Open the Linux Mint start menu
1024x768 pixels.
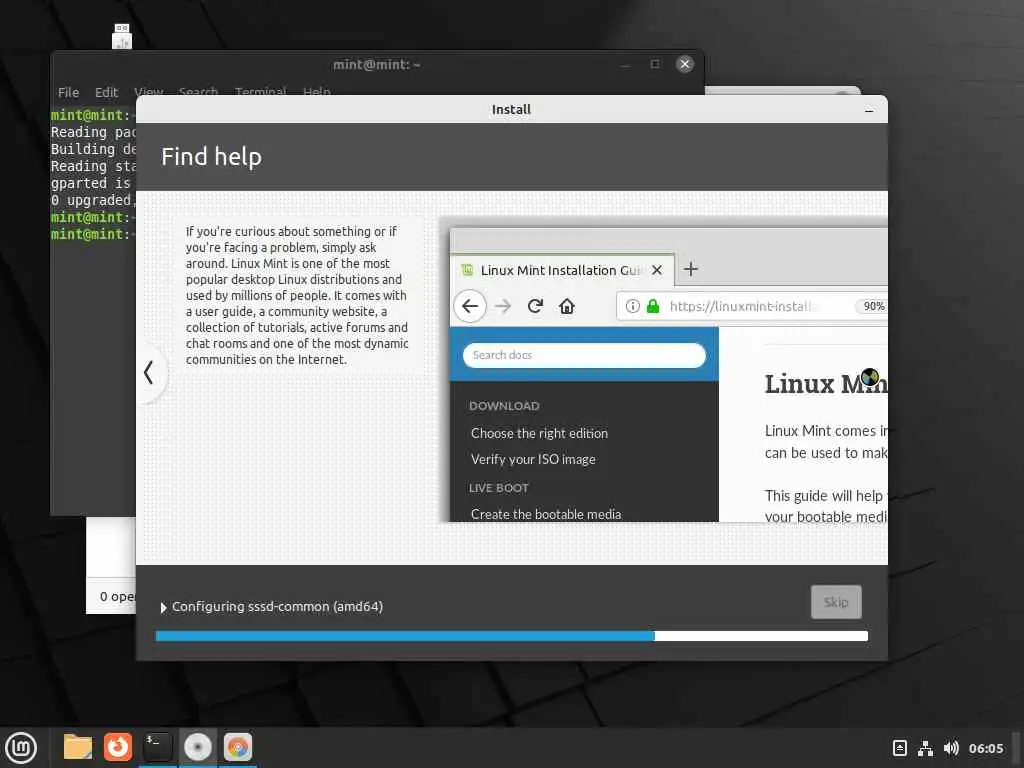[x=21, y=747]
